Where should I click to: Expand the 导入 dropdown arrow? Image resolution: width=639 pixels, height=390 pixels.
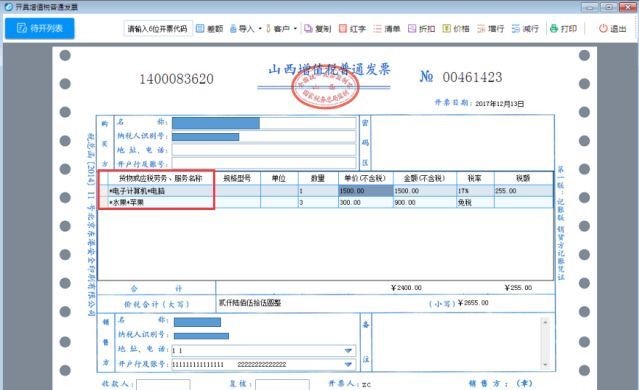tap(260, 29)
